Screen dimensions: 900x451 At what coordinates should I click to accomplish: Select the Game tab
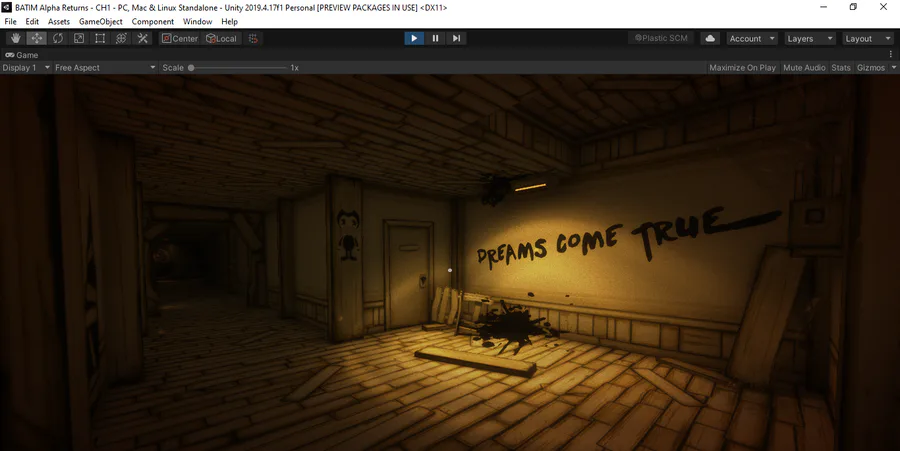22,55
